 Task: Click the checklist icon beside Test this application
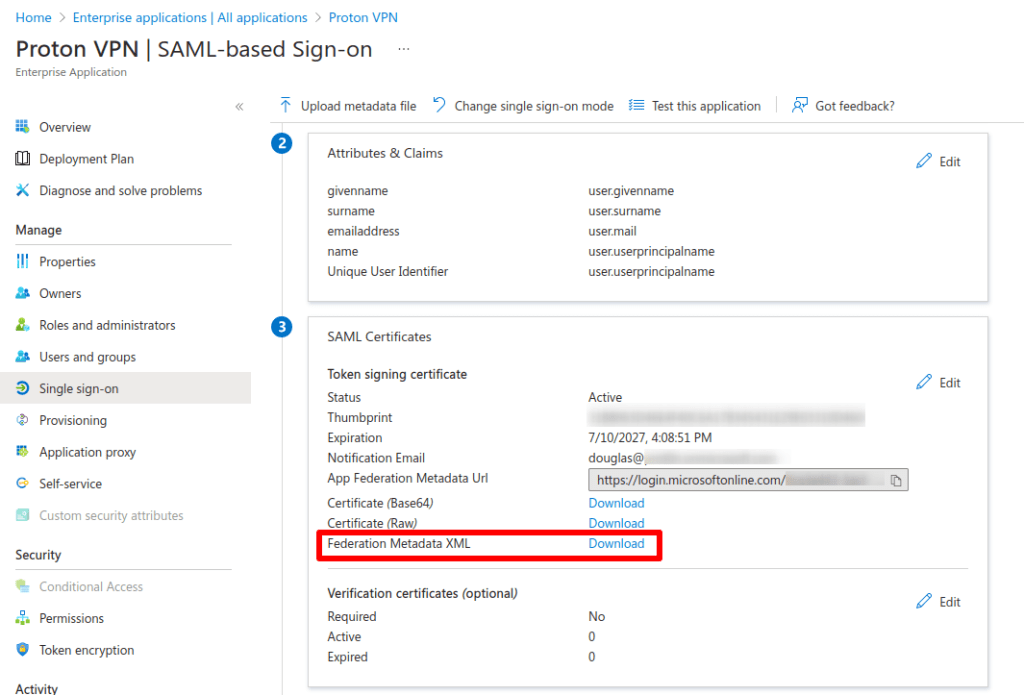pyautogui.click(x=636, y=105)
